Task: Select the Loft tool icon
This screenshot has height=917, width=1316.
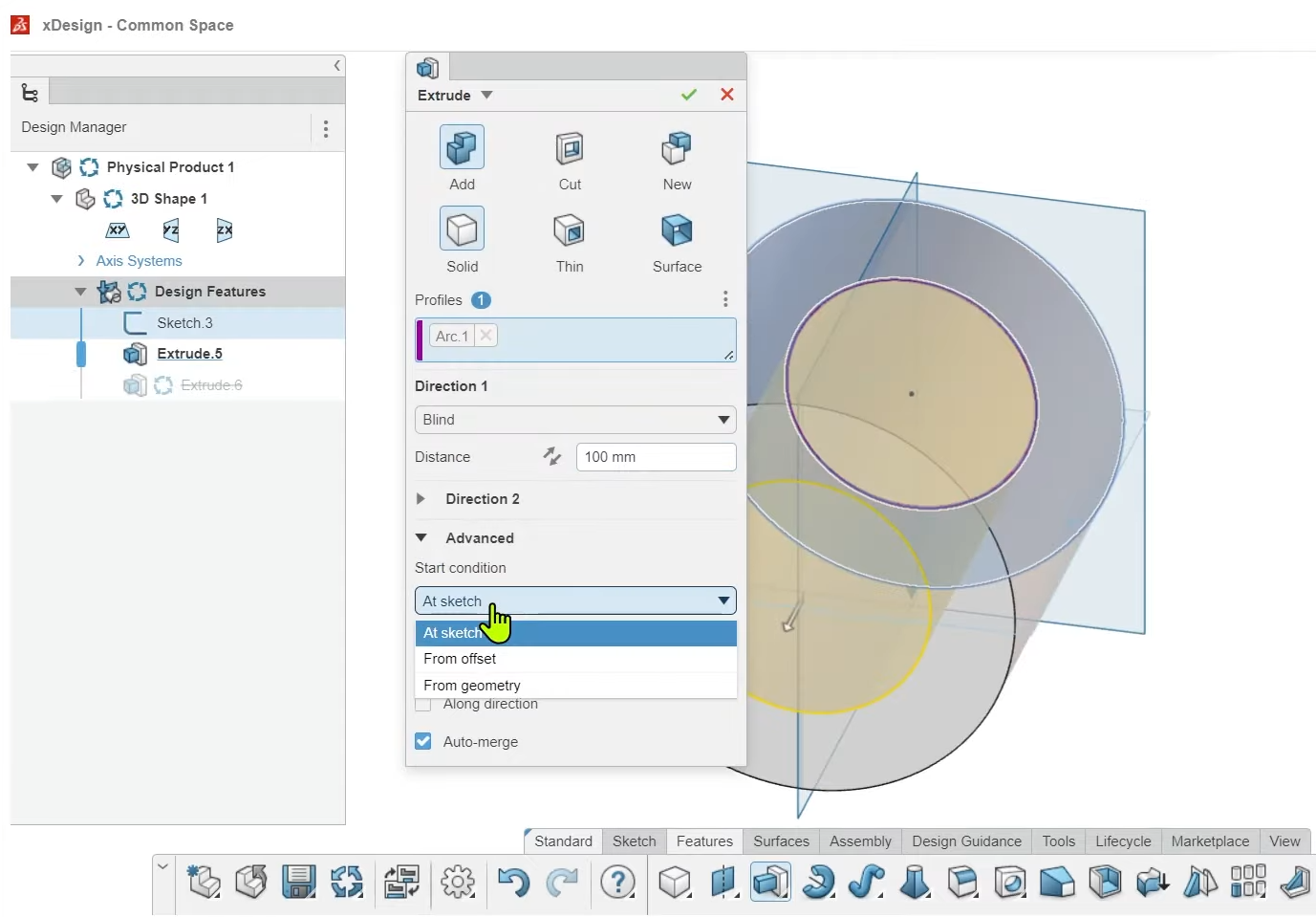Action: click(x=915, y=882)
